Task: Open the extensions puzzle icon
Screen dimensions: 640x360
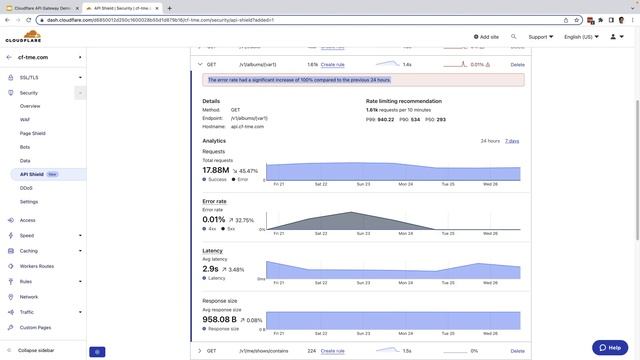Action: click(x=600, y=20)
